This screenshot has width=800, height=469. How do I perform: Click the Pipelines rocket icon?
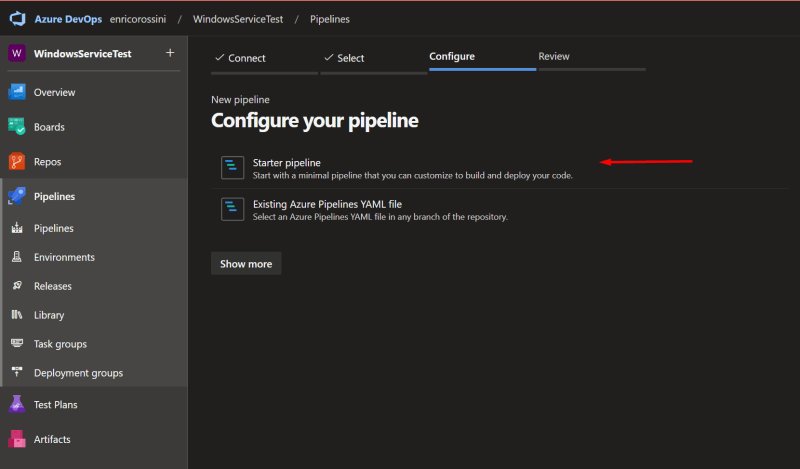17,196
